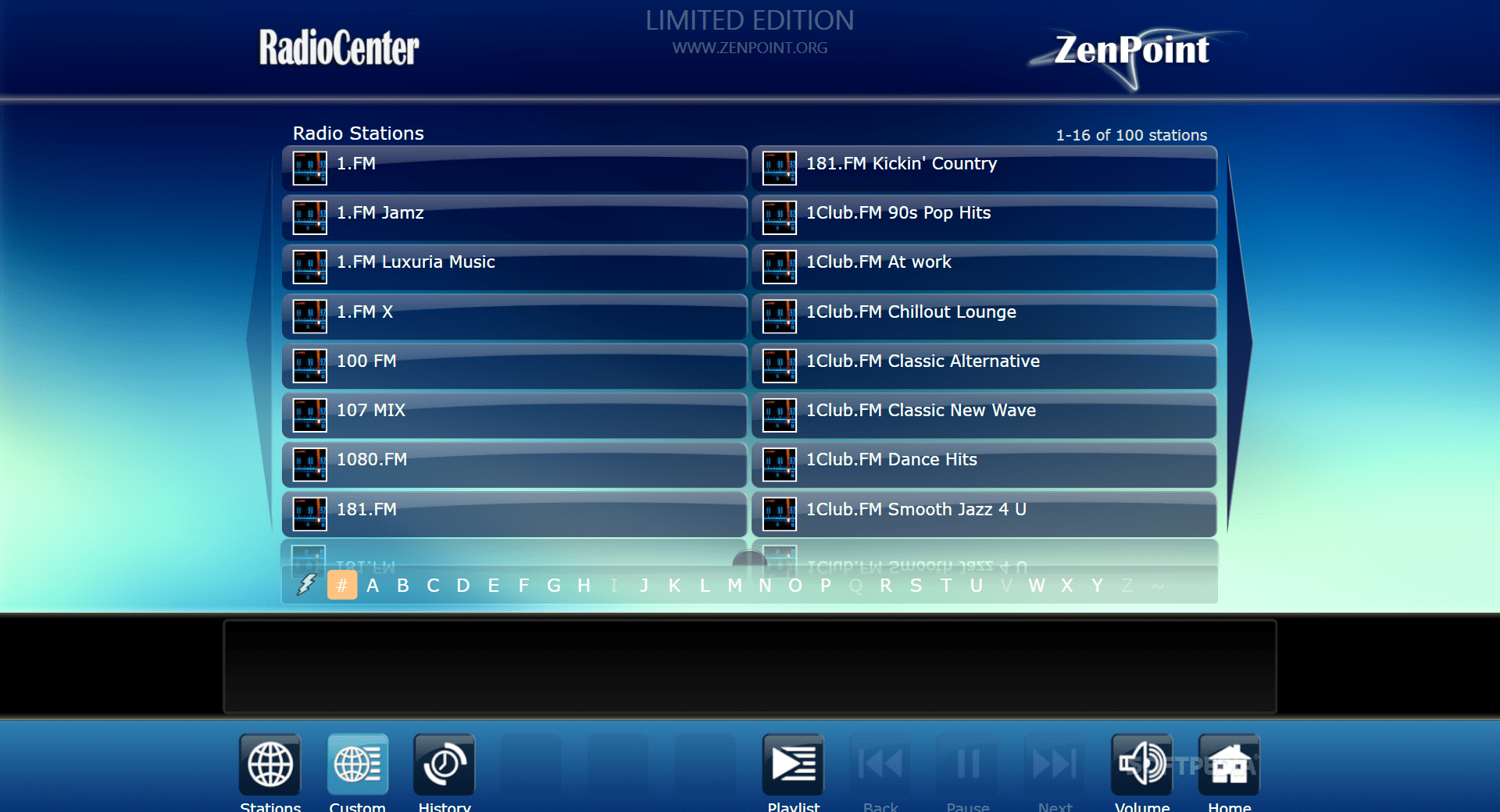Open the Volume speaker icon
The height and width of the screenshot is (812, 1500).
(x=1142, y=764)
